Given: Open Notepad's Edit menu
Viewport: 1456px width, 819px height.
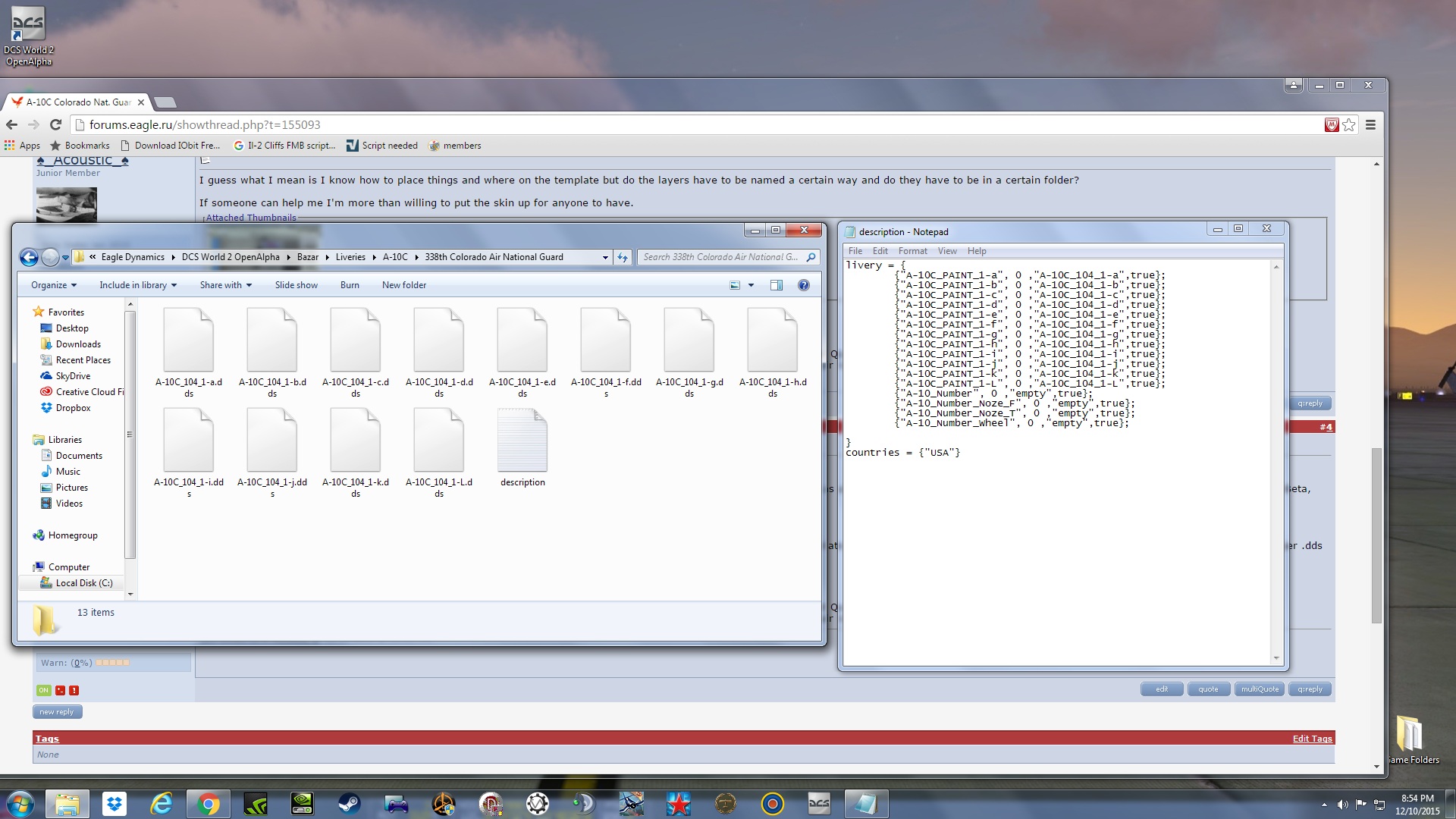Looking at the screenshot, I should (880, 251).
